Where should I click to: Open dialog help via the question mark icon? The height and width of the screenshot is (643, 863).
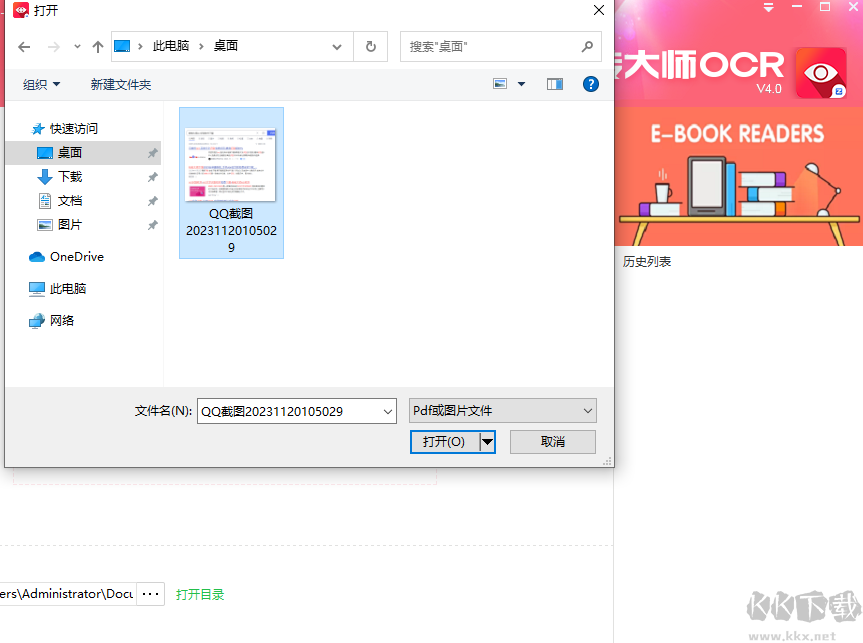point(591,84)
